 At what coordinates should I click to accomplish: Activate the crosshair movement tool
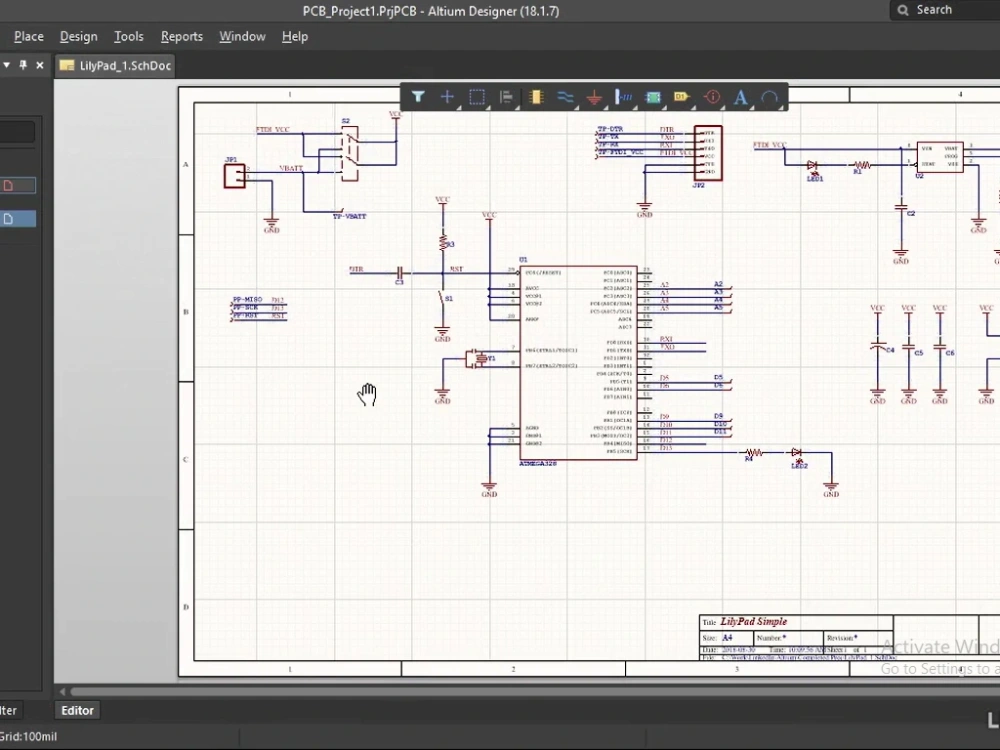pyautogui.click(x=447, y=97)
